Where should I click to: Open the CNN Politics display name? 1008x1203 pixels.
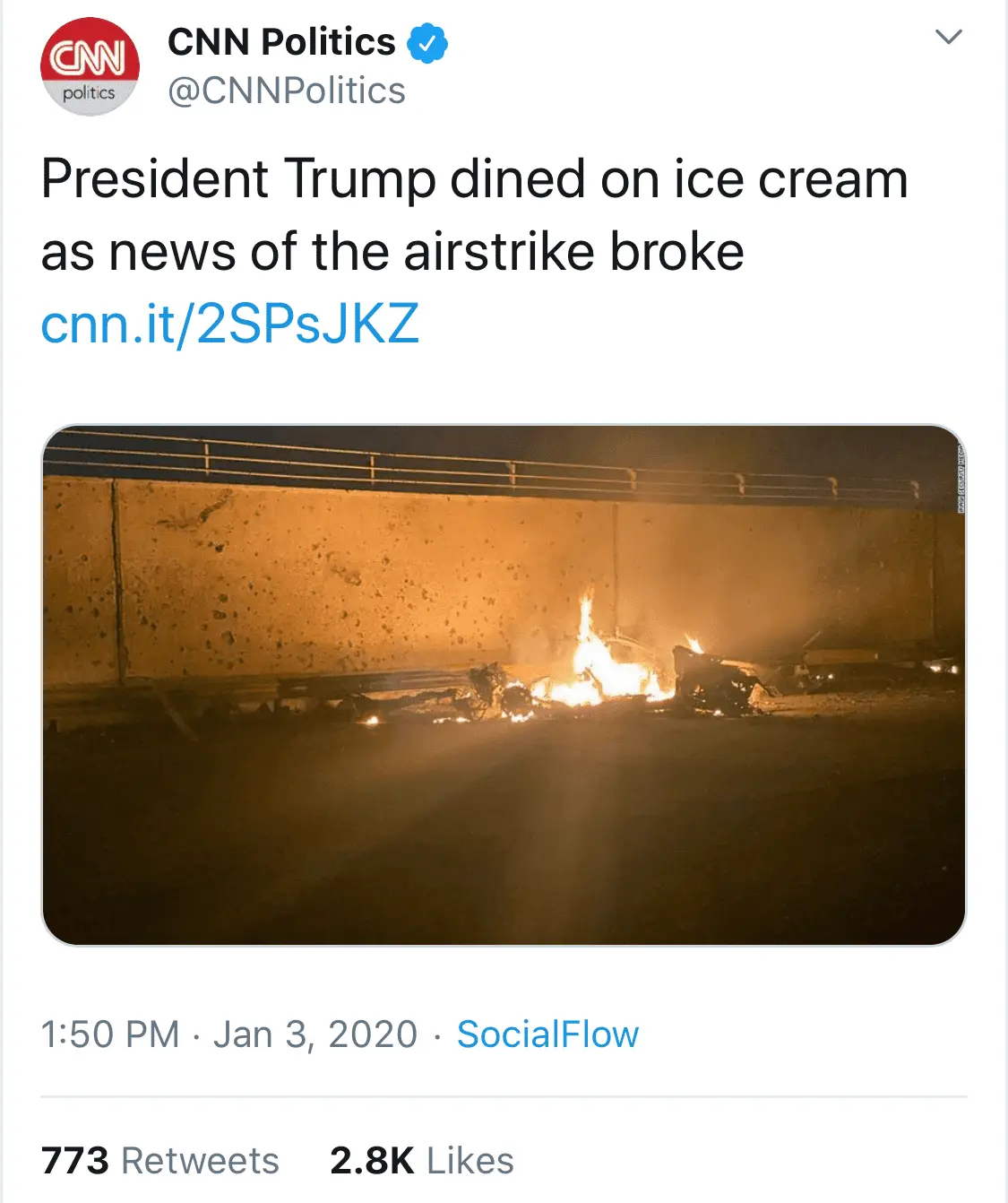click(281, 42)
